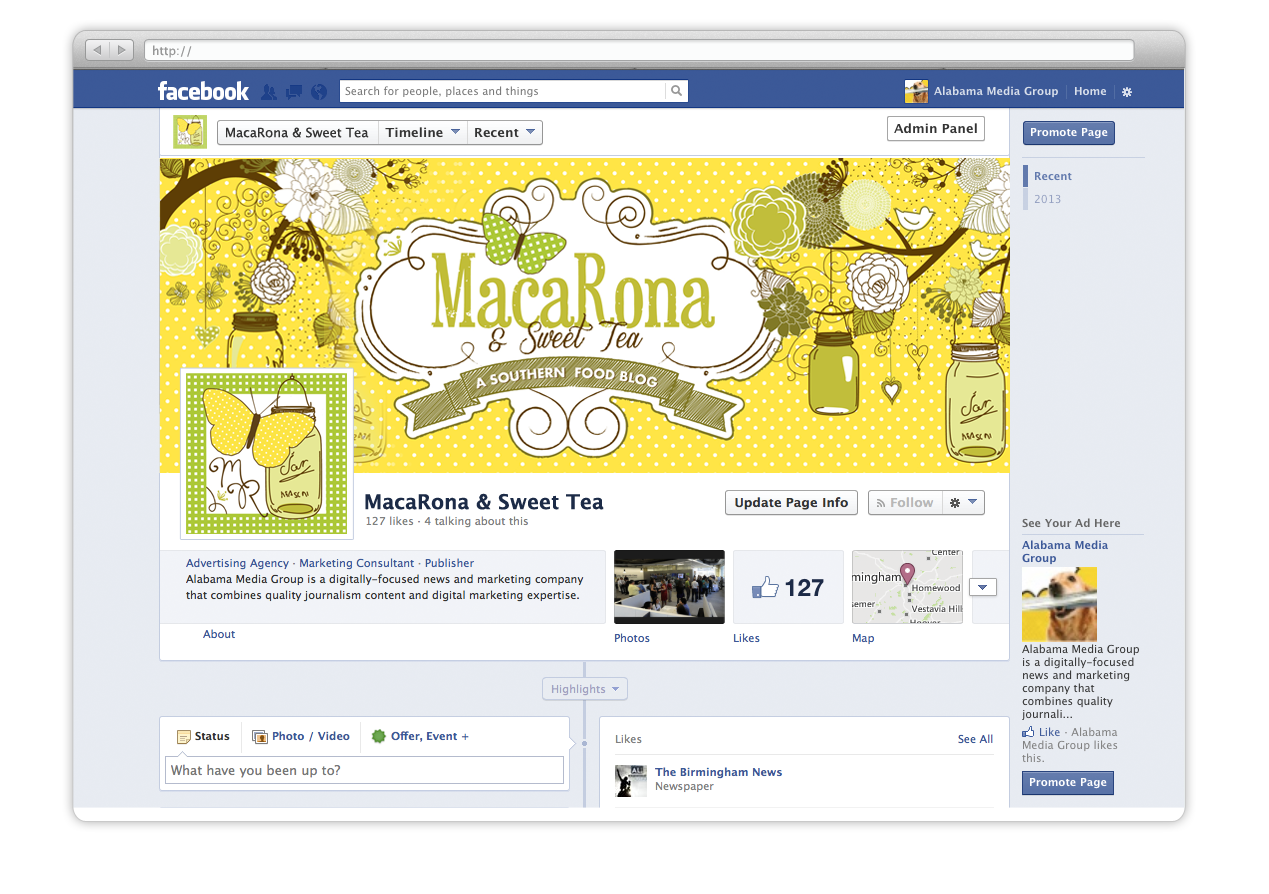Click Advertising Agency category link
Image resolution: width=1269 pixels, height=894 pixels.
[x=237, y=563]
